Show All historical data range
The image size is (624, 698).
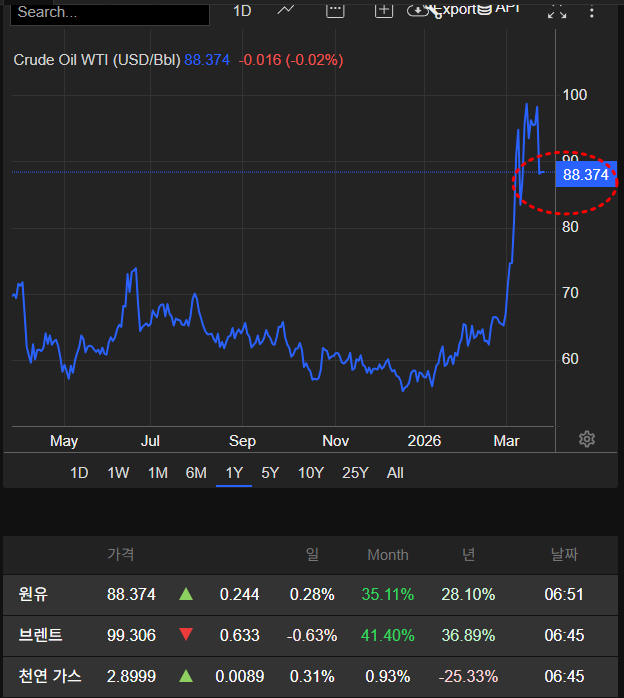pos(395,473)
